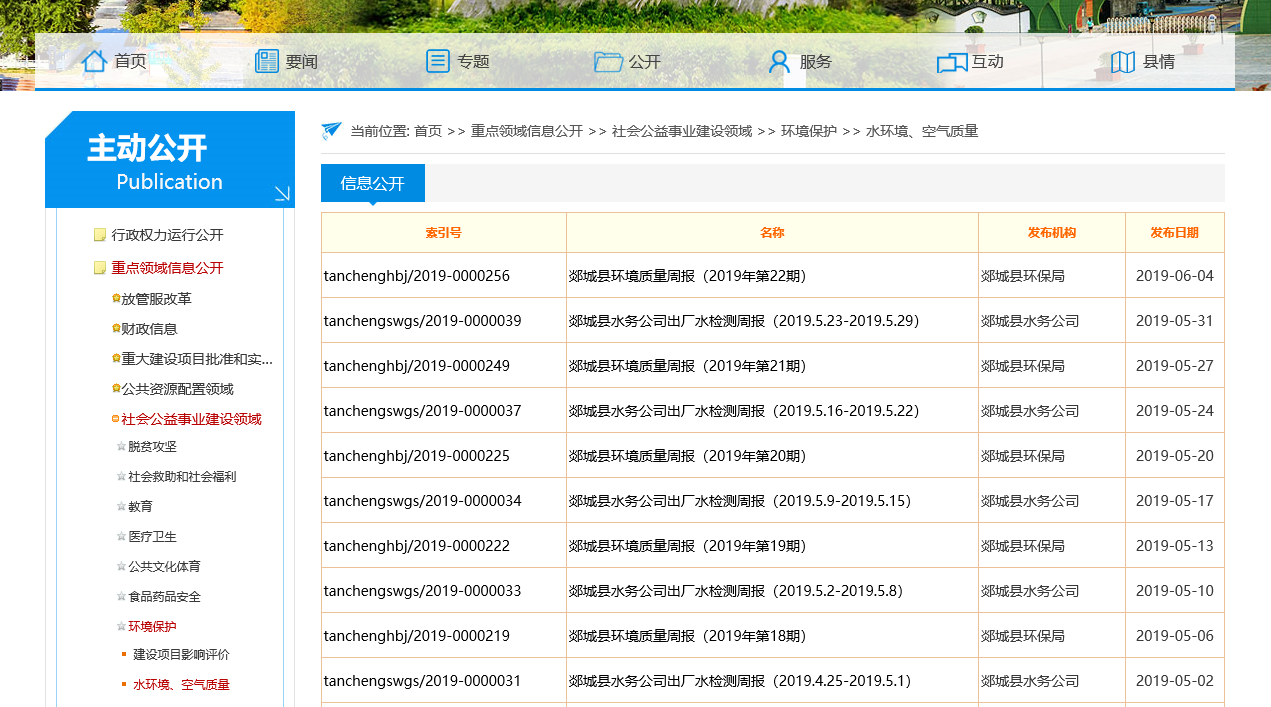Image resolution: width=1271 pixels, height=707 pixels.
Task: Open 公共资源配置领域 sidebar item
Action: (177, 389)
